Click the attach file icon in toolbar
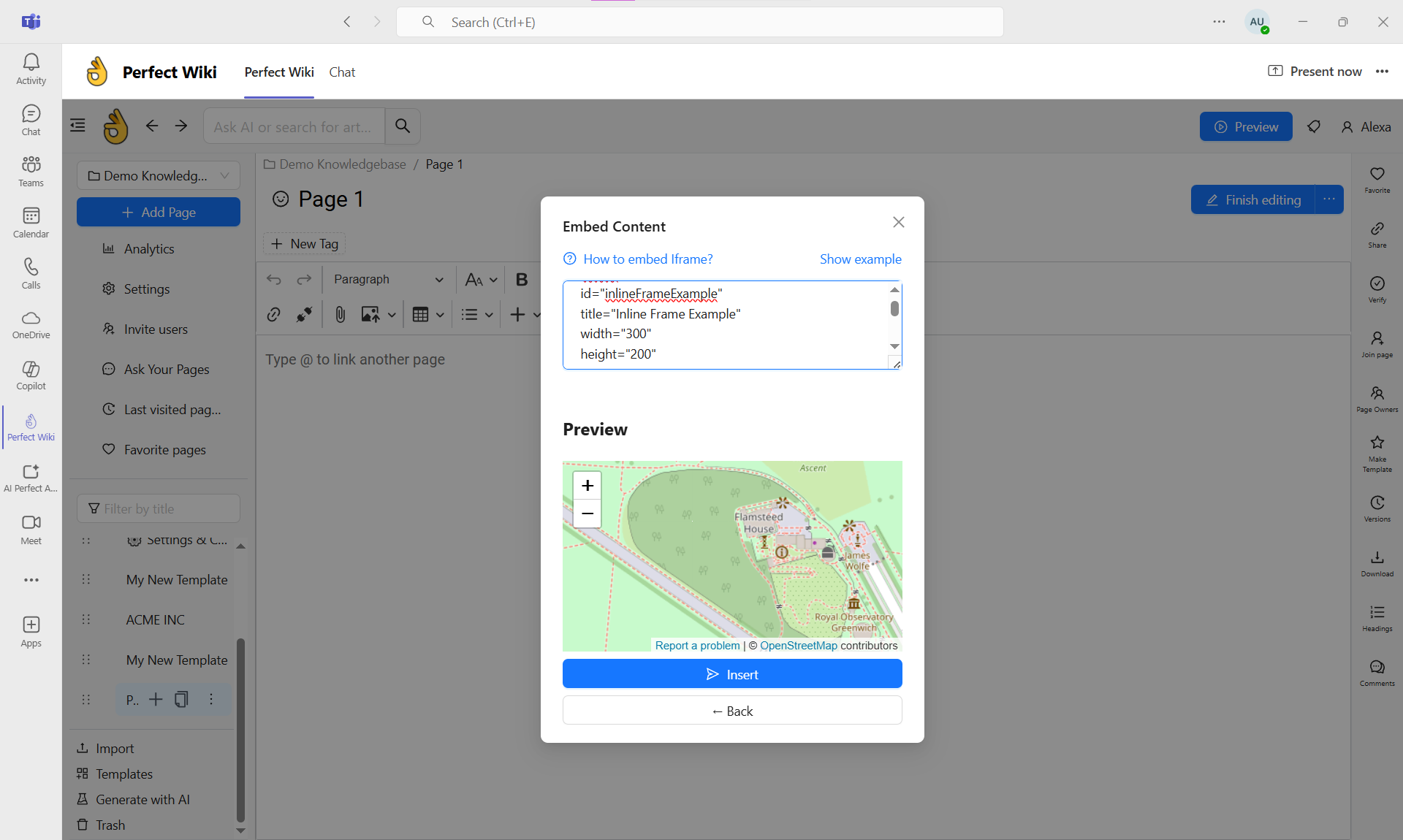 pyautogui.click(x=340, y=314)
